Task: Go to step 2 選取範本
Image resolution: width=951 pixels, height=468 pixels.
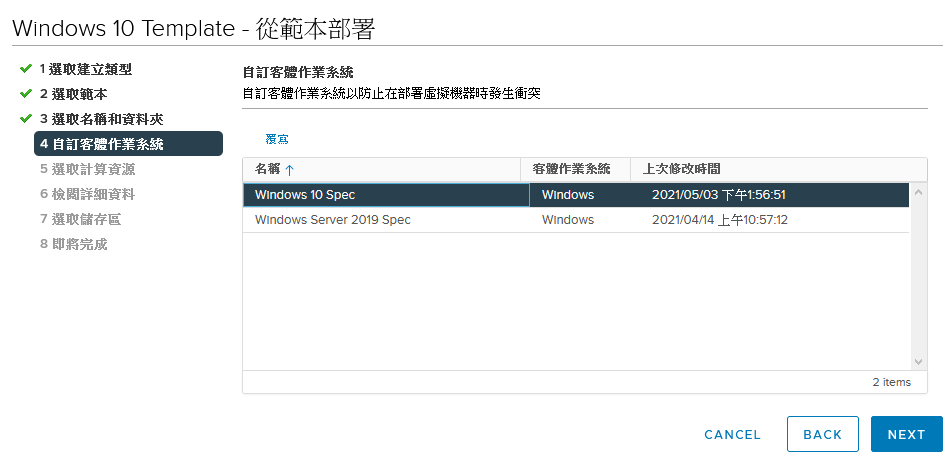Action: click(74, 94)
